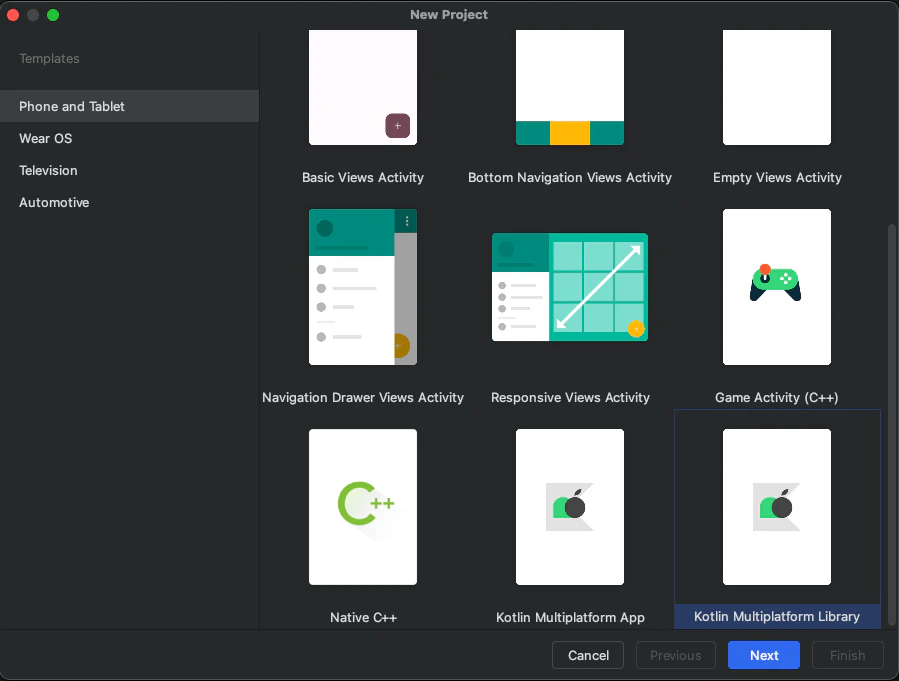
Task: Switch to Television templates
Action: (130, 170)
